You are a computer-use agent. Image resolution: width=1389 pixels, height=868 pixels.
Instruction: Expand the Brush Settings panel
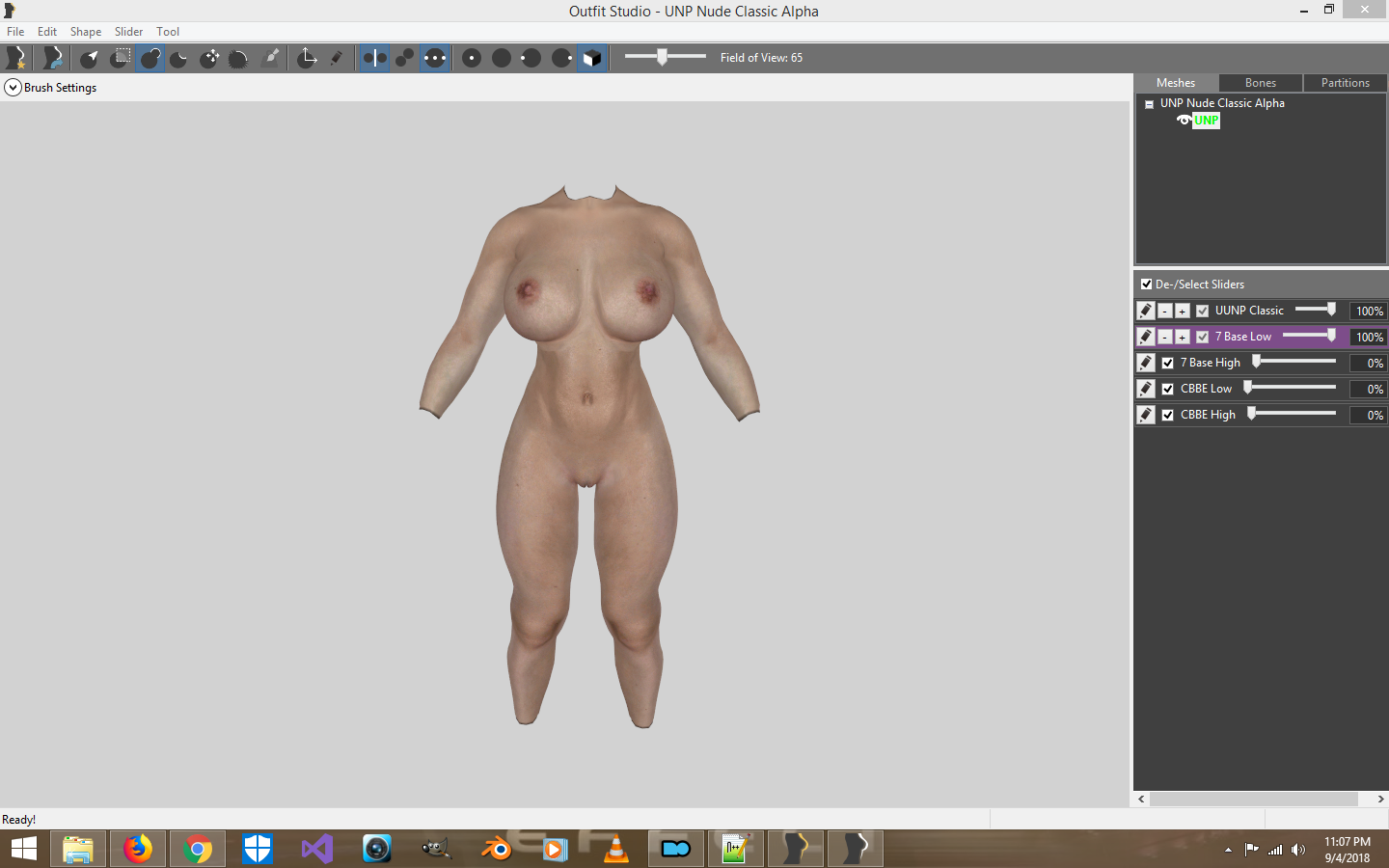point(14,88)
